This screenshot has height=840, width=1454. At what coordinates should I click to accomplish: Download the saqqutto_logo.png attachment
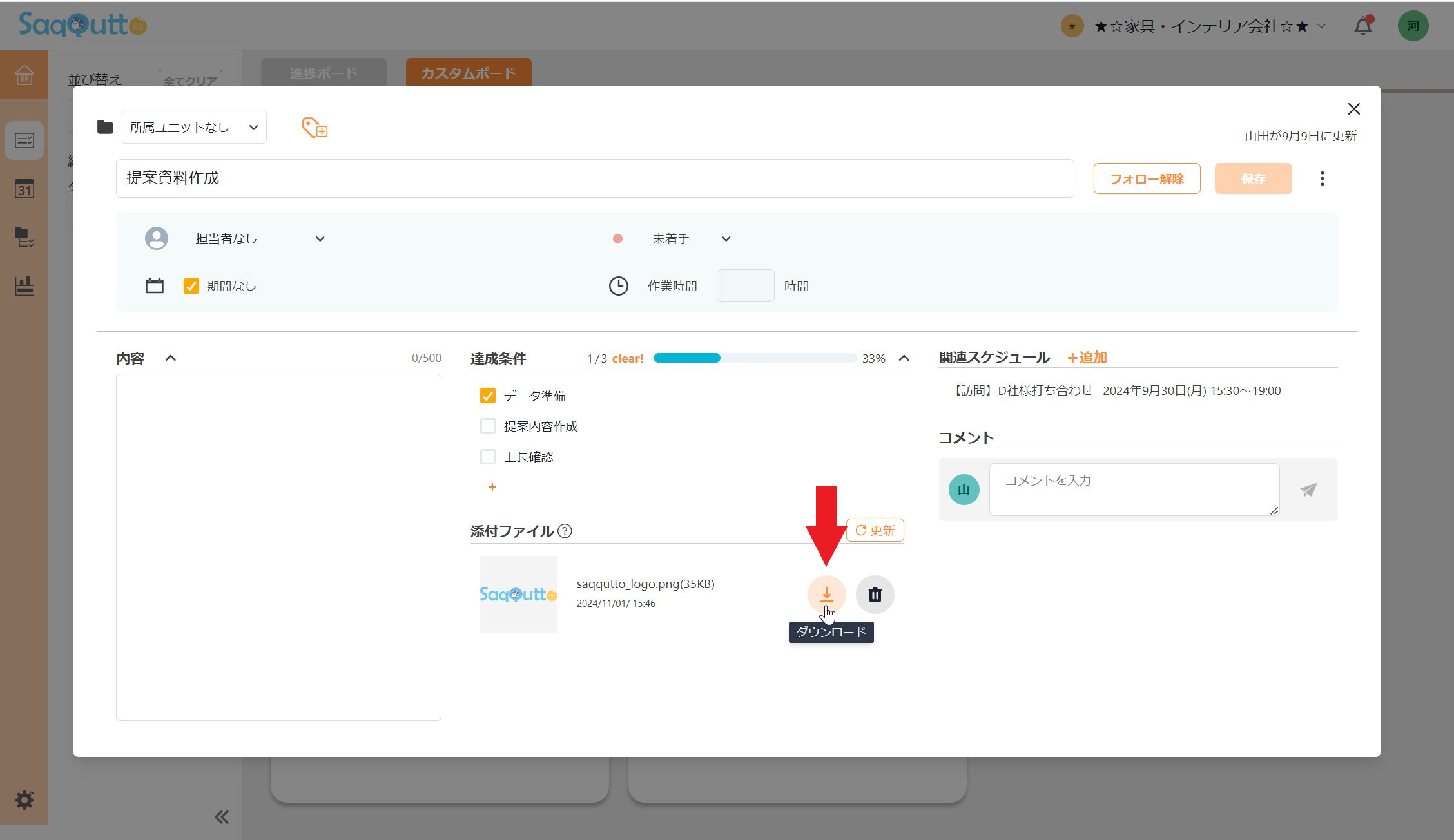pos(826,594)
